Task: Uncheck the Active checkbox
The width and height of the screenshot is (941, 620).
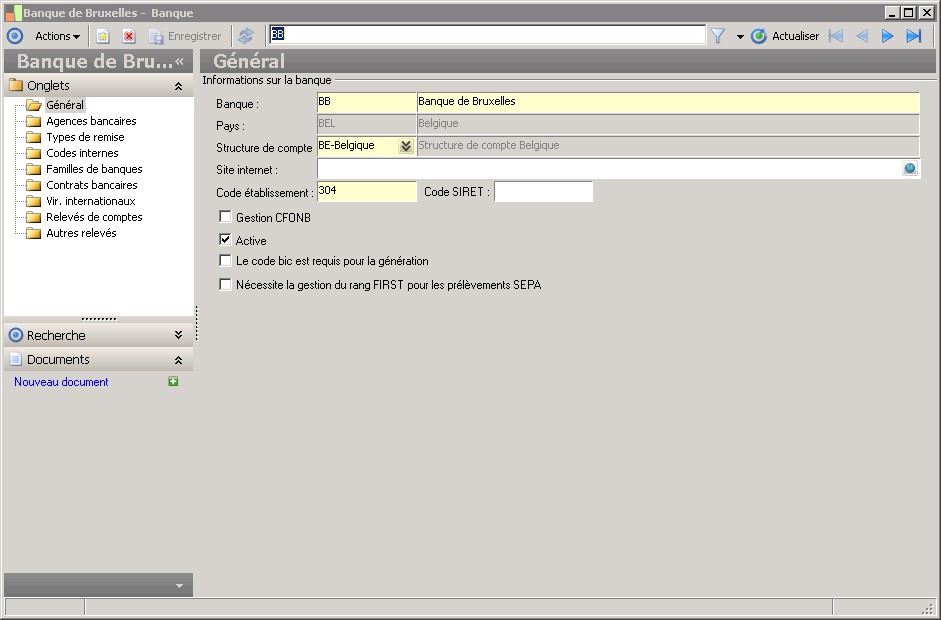Action: pyautogui.click(x=225, y=239)
